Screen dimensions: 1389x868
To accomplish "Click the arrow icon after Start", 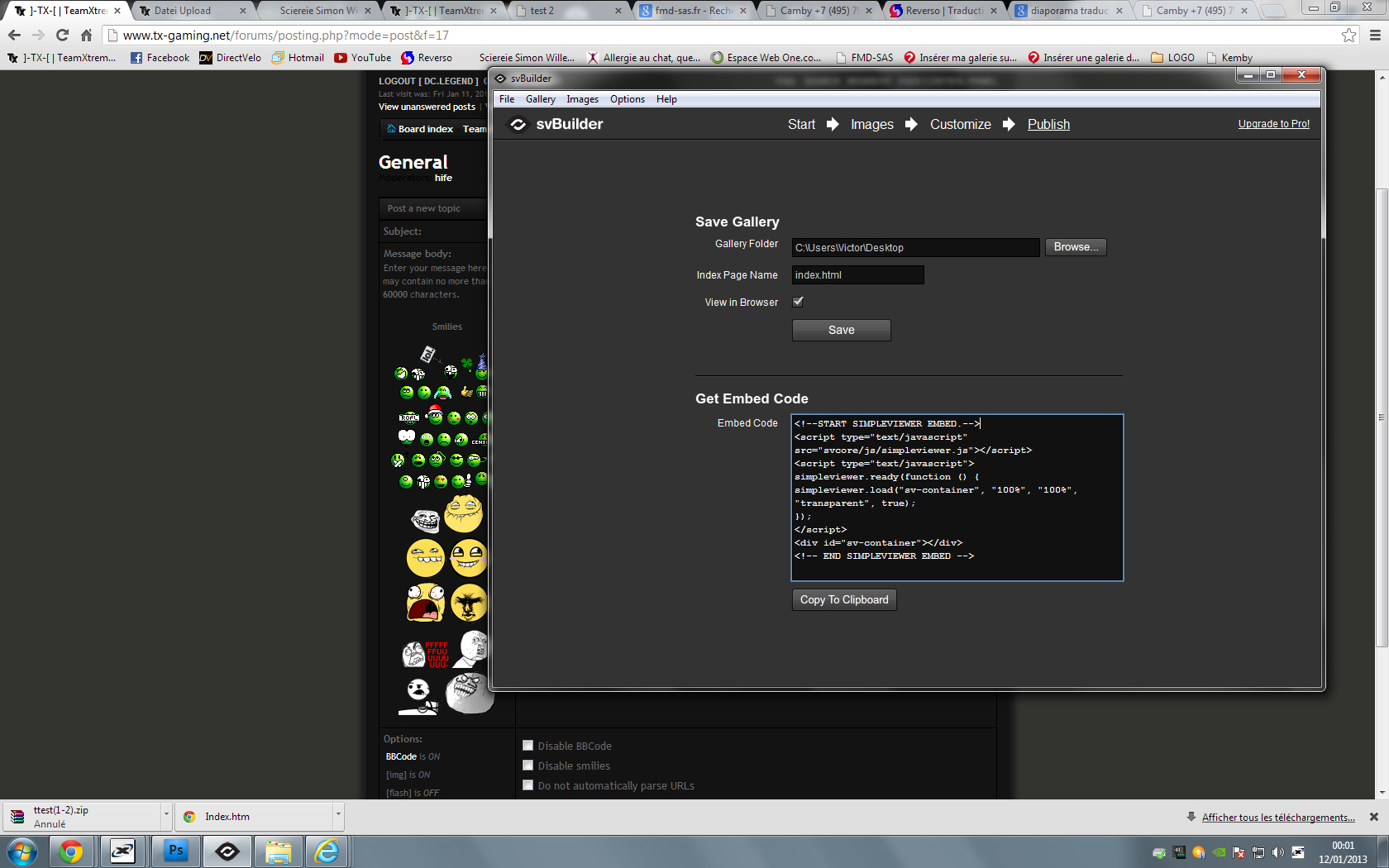I will coord(833,124).
